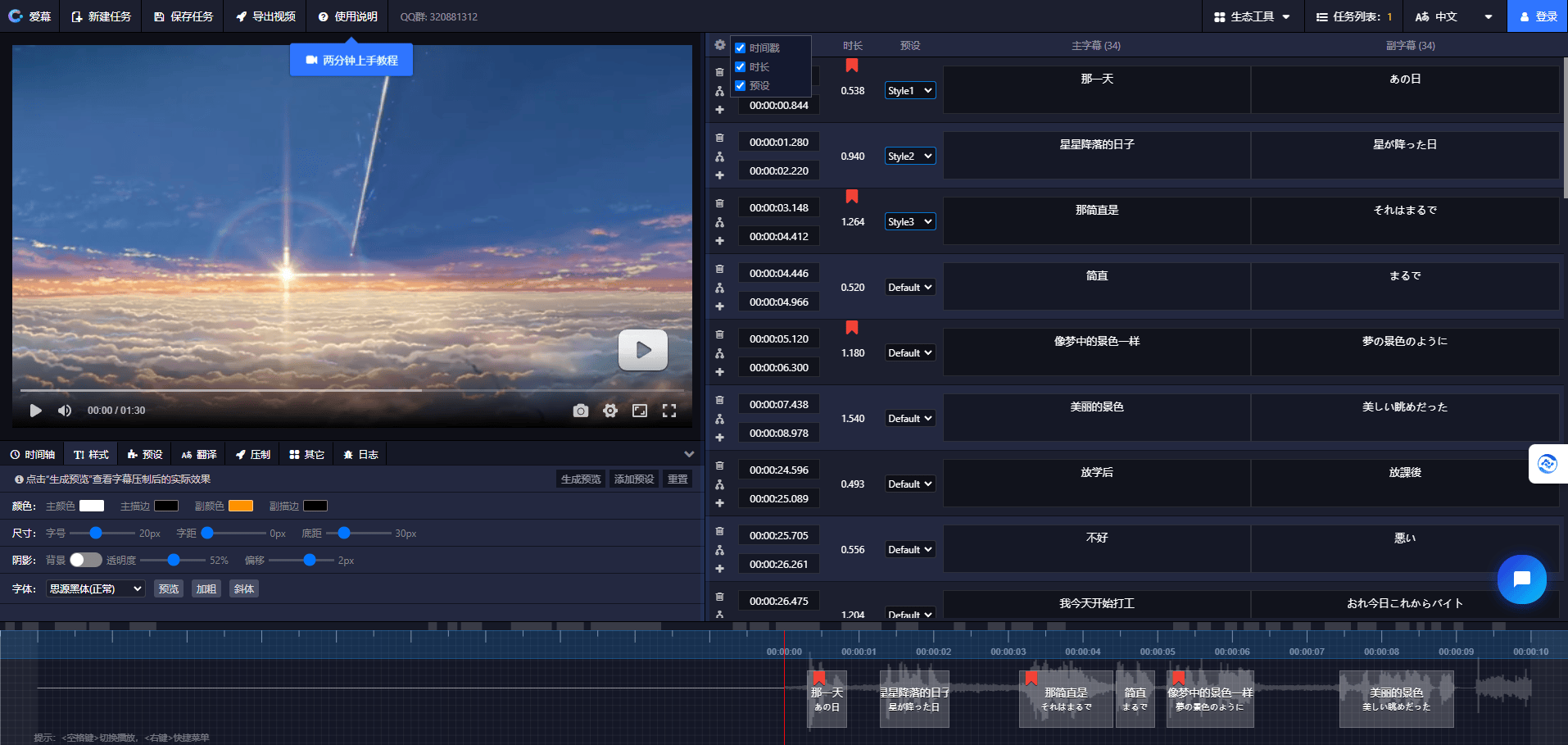Mute the video volume speaker icon
This screenshot has height=745, width=1568.
(x=65, y=411)
